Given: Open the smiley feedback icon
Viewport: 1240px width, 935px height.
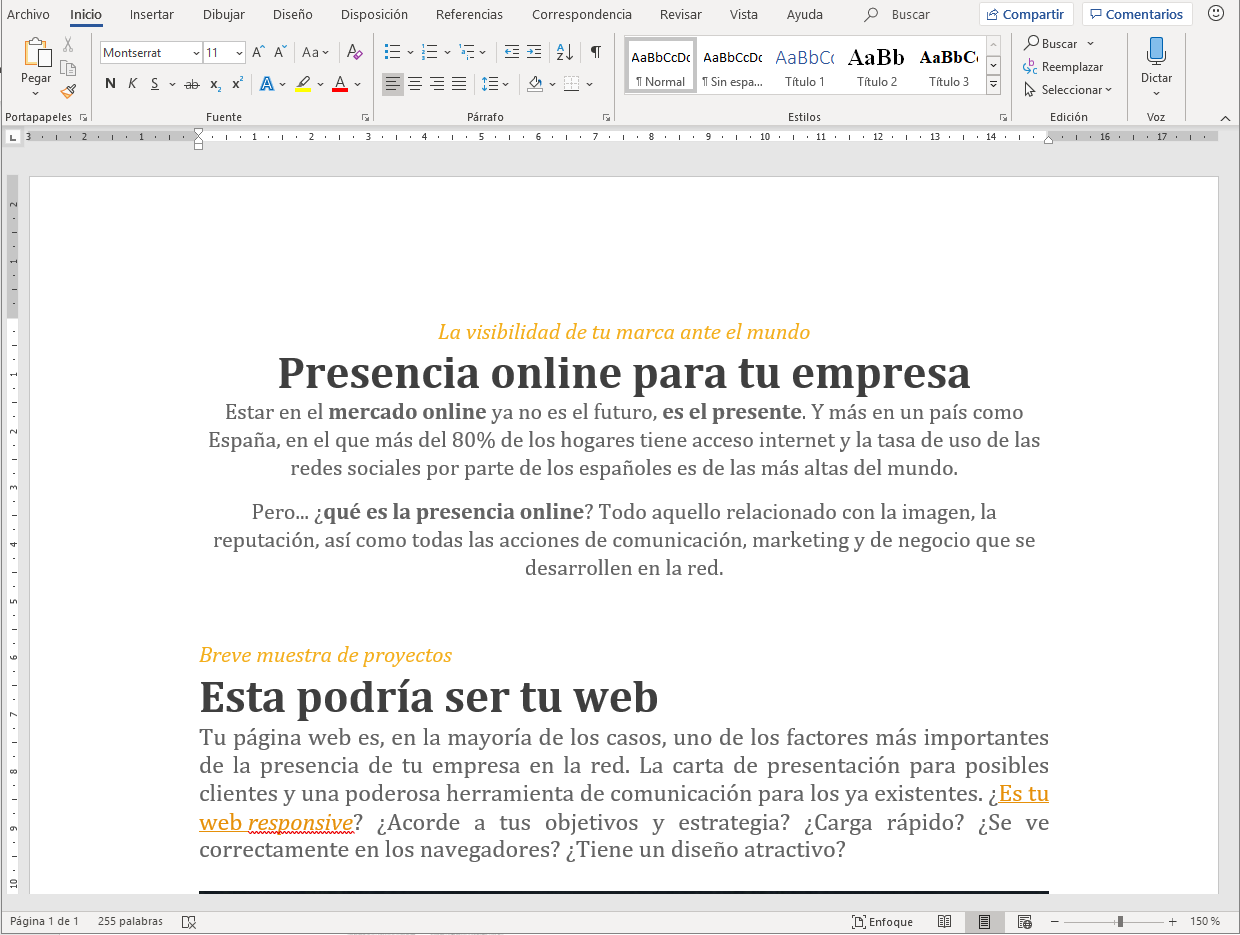Looking at the screenshot, I should 1216,14.
